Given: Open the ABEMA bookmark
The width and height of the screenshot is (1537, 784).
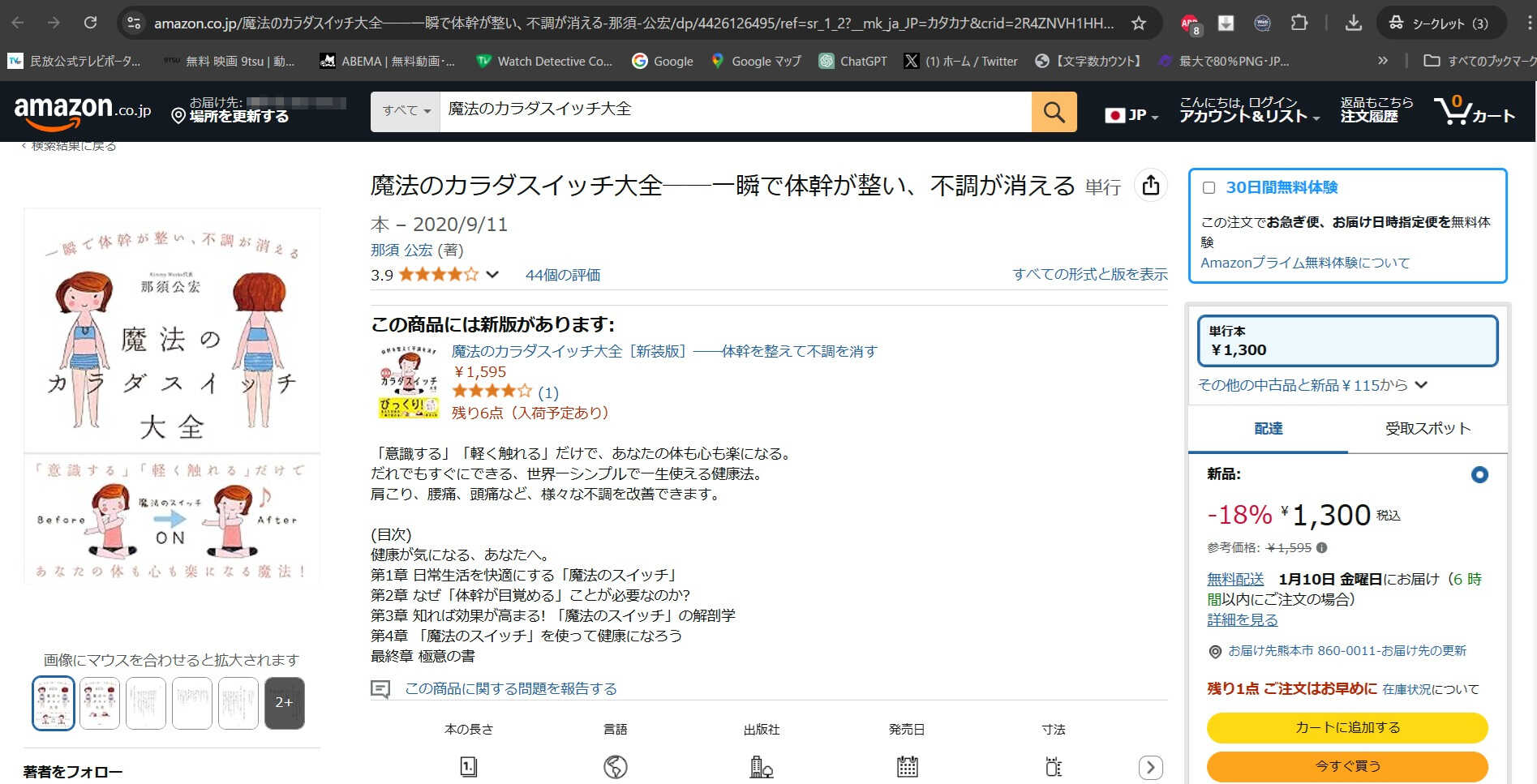Looking at the screenshot, I should click(387, 61).
